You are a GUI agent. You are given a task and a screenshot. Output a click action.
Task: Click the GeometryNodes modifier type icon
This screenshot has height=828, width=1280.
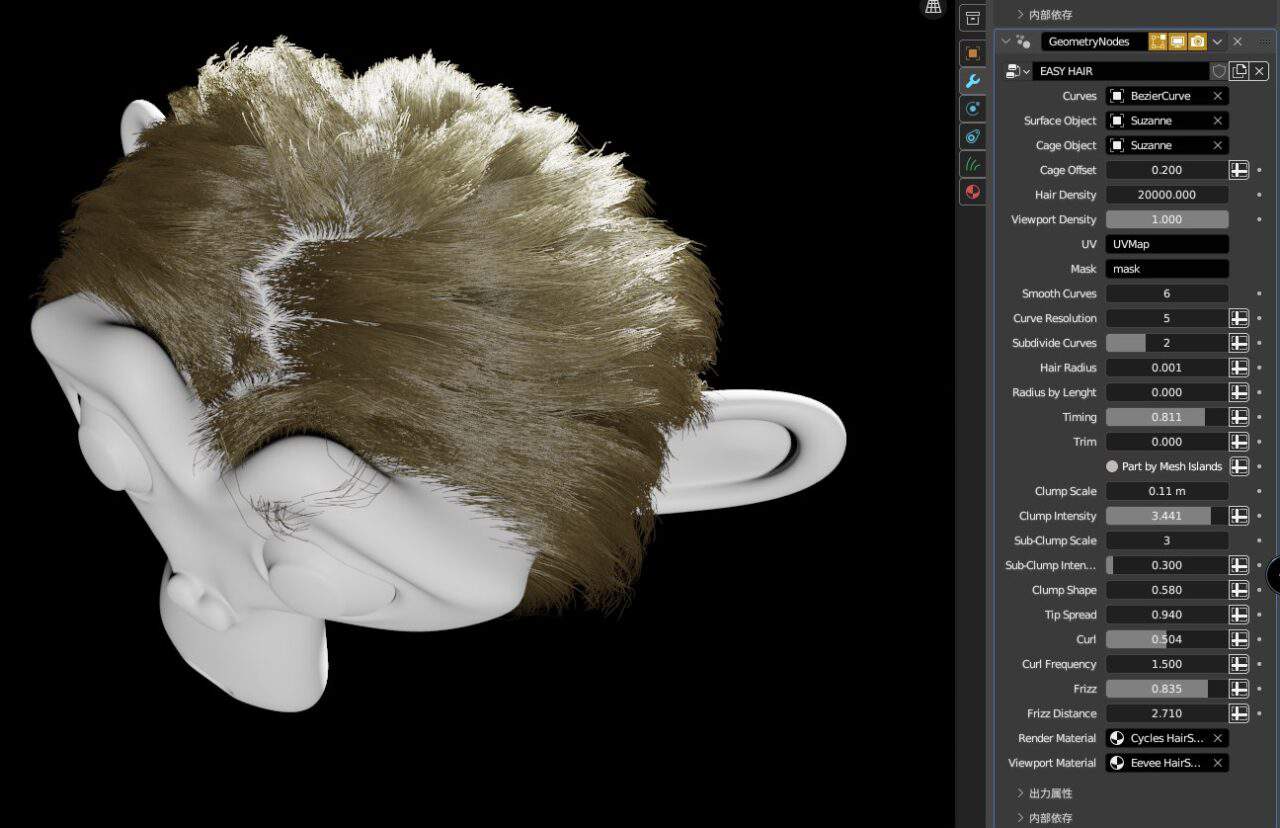[x=1023, y=42]
